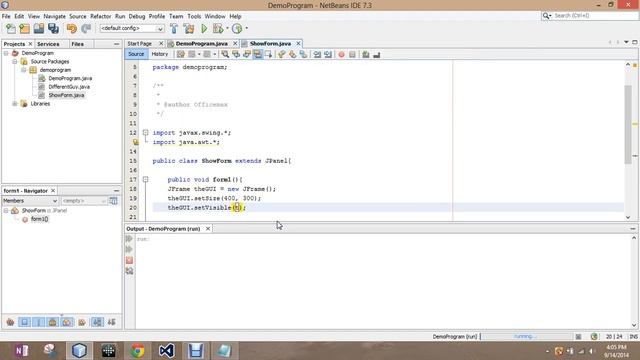The image size is (640, 360).
Task: Click the Re-run icon in the Output panel
Action: (129, 239)
